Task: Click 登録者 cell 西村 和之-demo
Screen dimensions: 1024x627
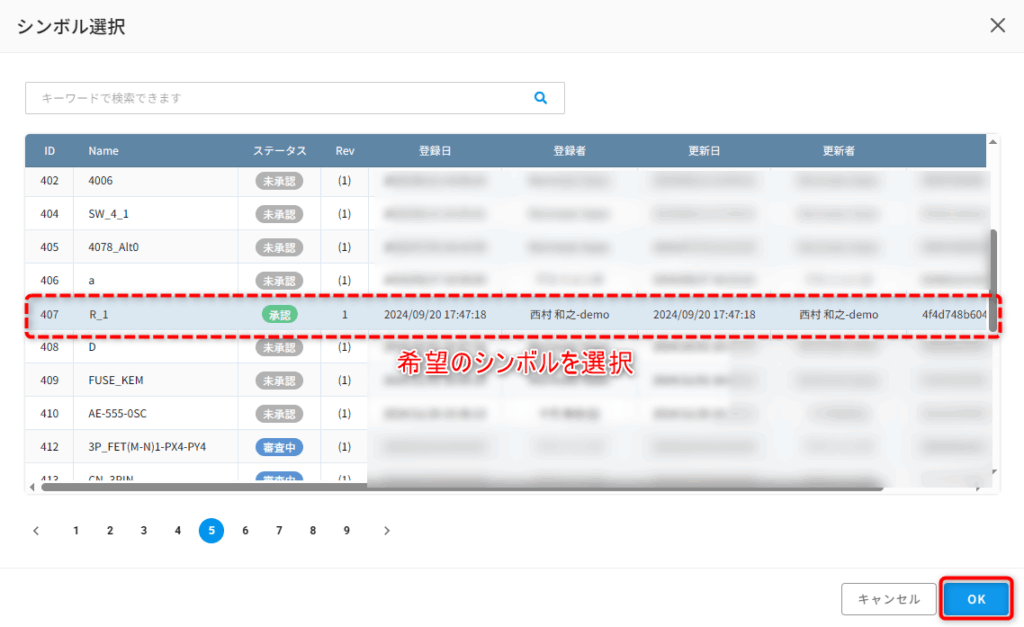Action: click(569, 314)
